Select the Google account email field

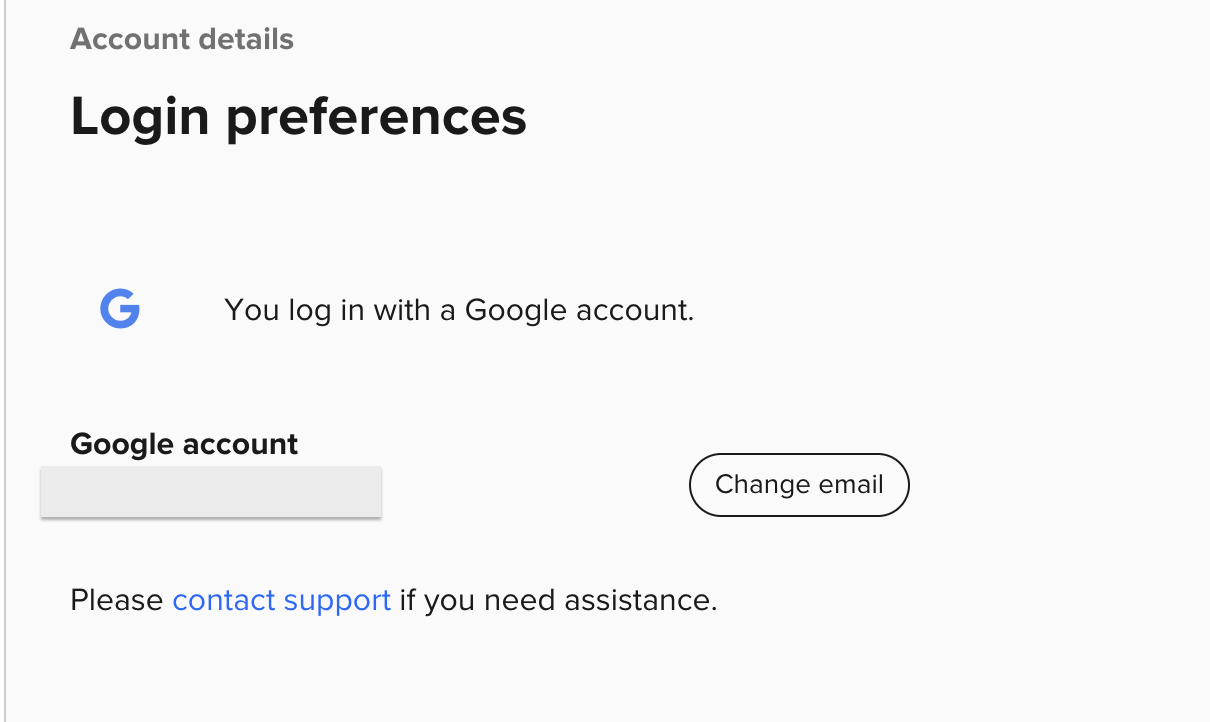(210, 491)
